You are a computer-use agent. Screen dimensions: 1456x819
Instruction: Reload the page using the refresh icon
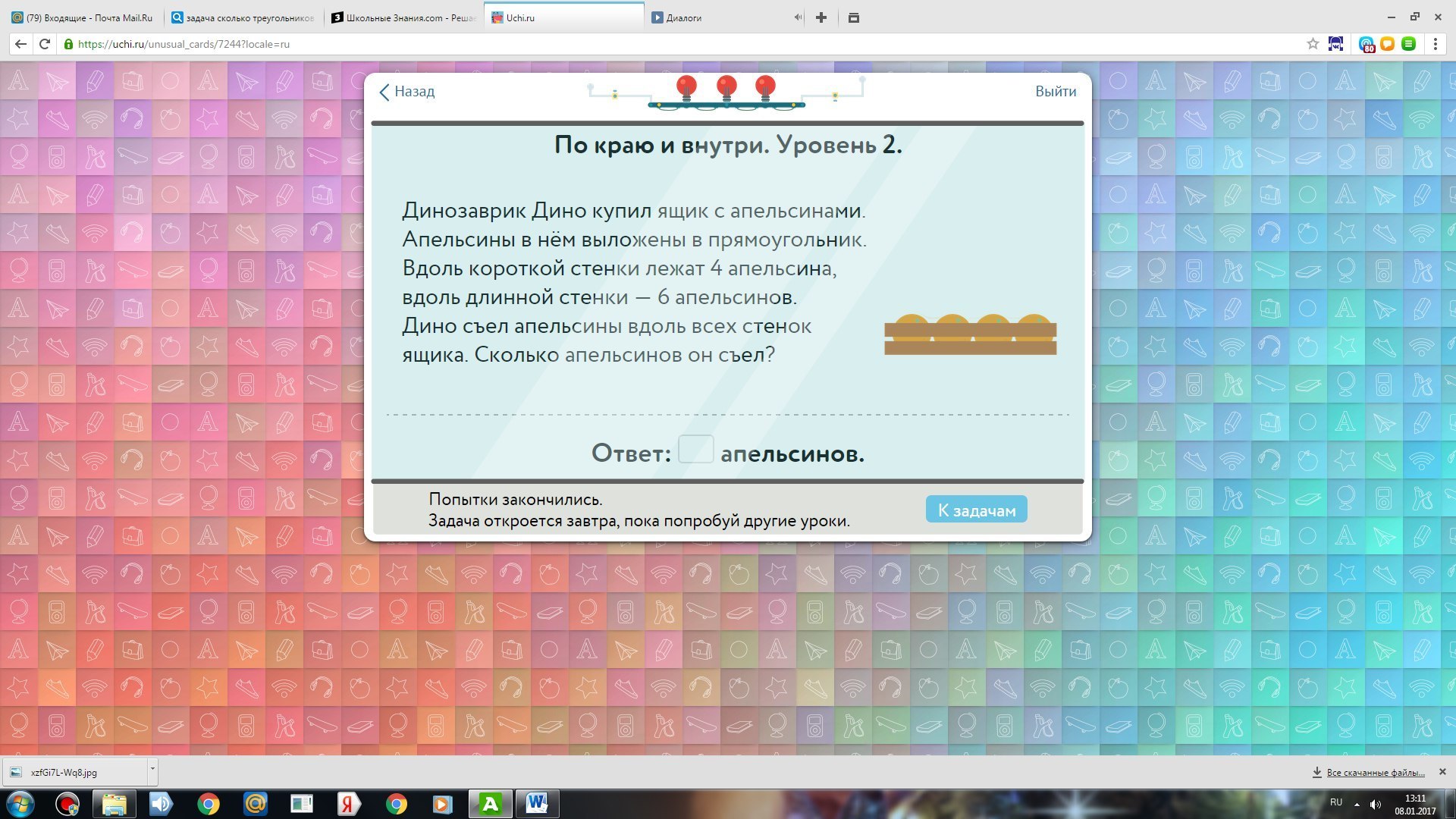(45, 44)
